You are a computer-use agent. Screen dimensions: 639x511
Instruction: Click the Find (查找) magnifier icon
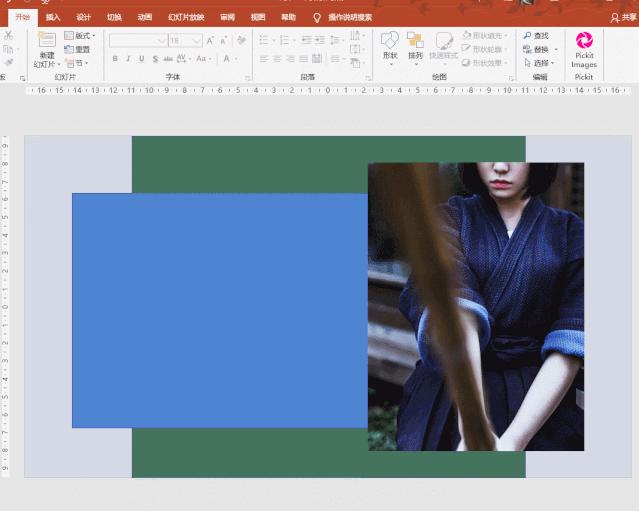(527, 36)
